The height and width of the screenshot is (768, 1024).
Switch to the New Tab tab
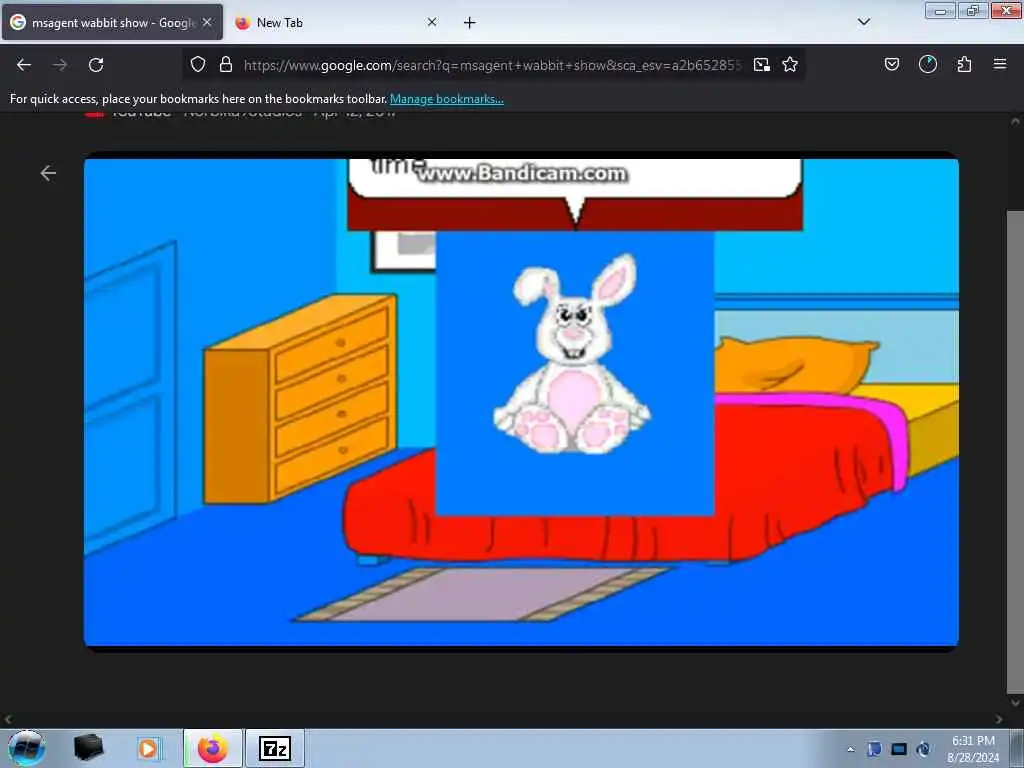click(x=336, y=22)
